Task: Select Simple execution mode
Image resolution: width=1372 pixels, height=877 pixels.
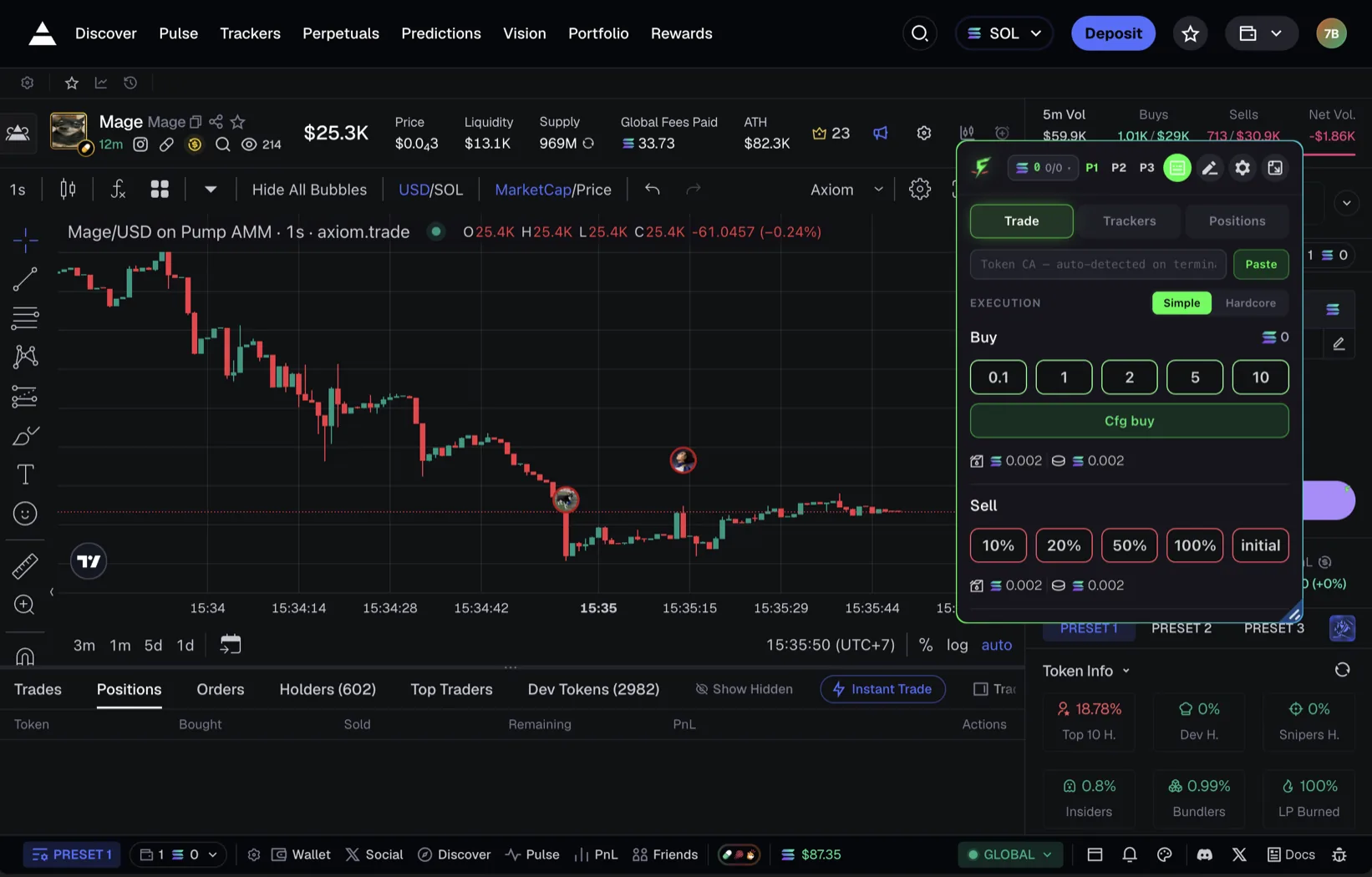Action: pos(1181,303)
